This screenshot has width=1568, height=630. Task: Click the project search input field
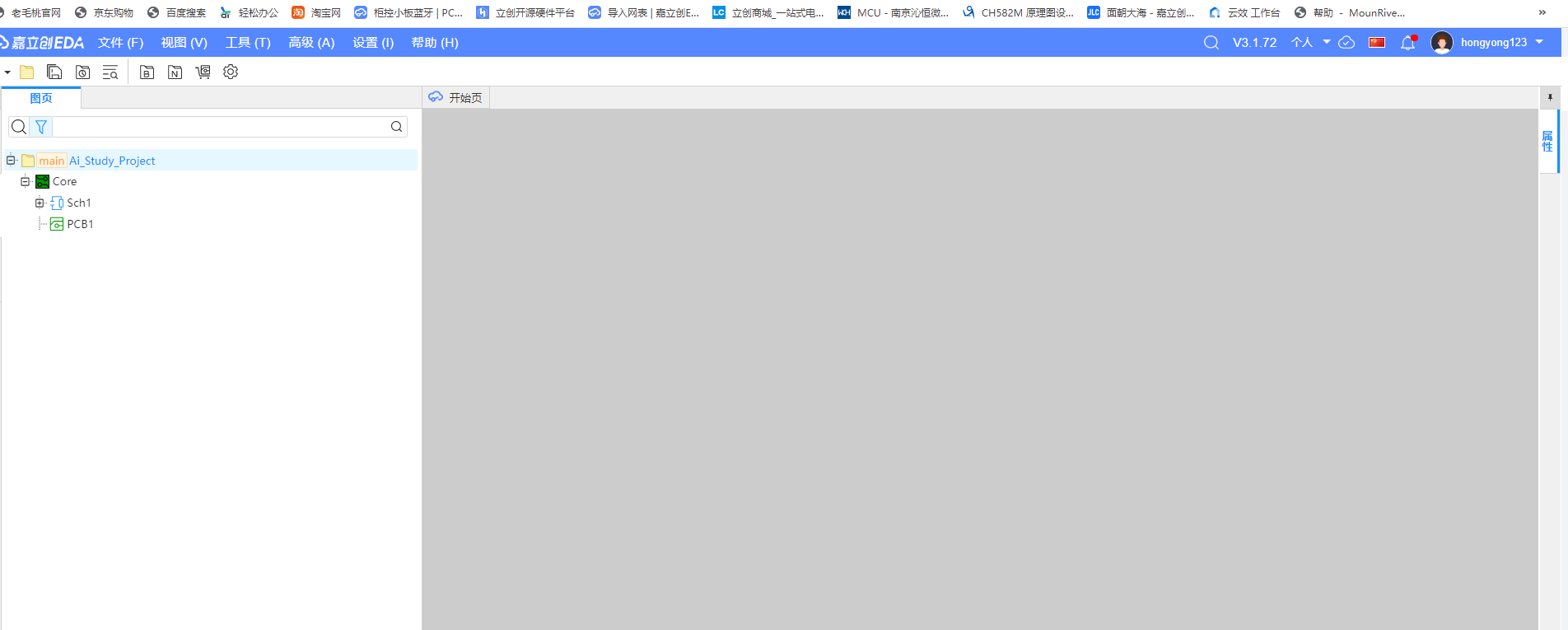[x=221, y=127]
